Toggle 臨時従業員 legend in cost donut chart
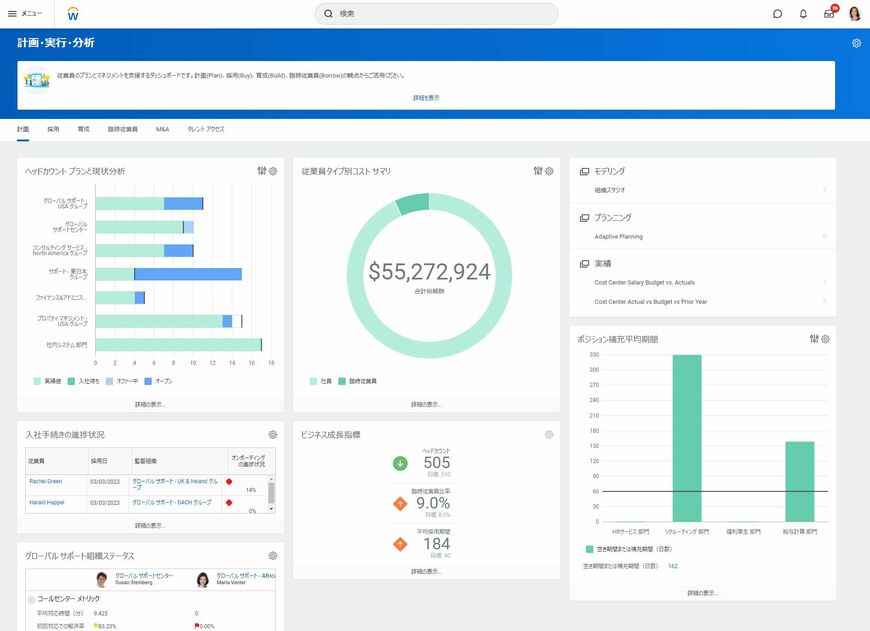Screen dimensions: 870x631 (x=357, y=381)
